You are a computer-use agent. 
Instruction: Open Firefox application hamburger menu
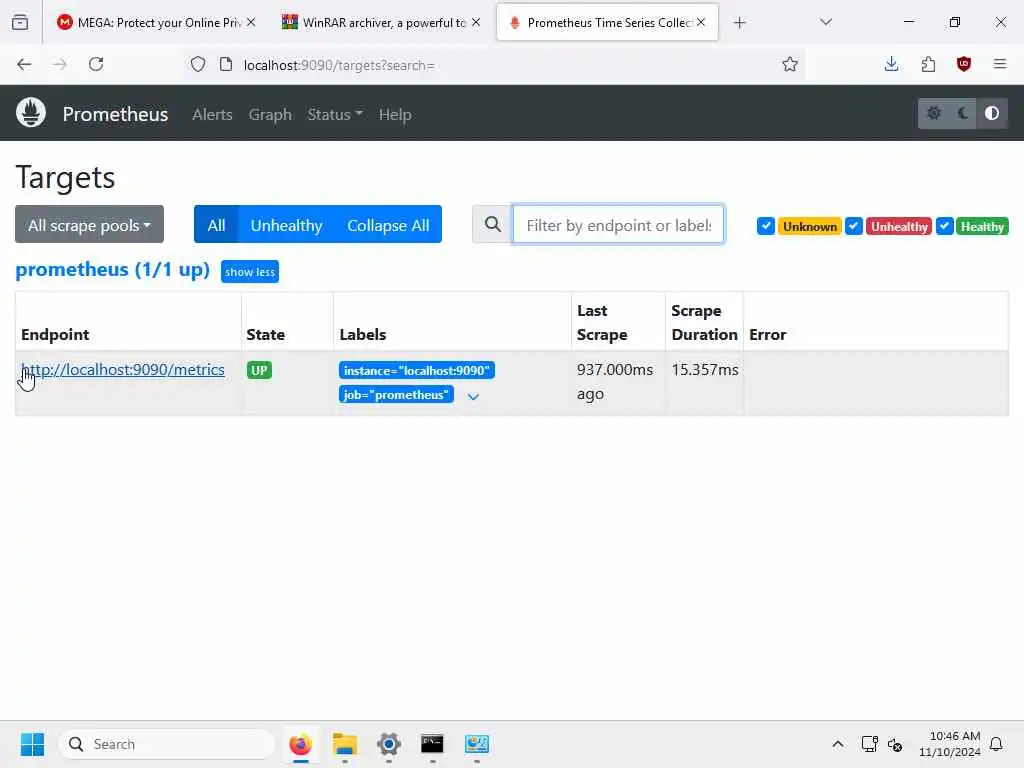pyautogui.click(x=1000, y=64)
